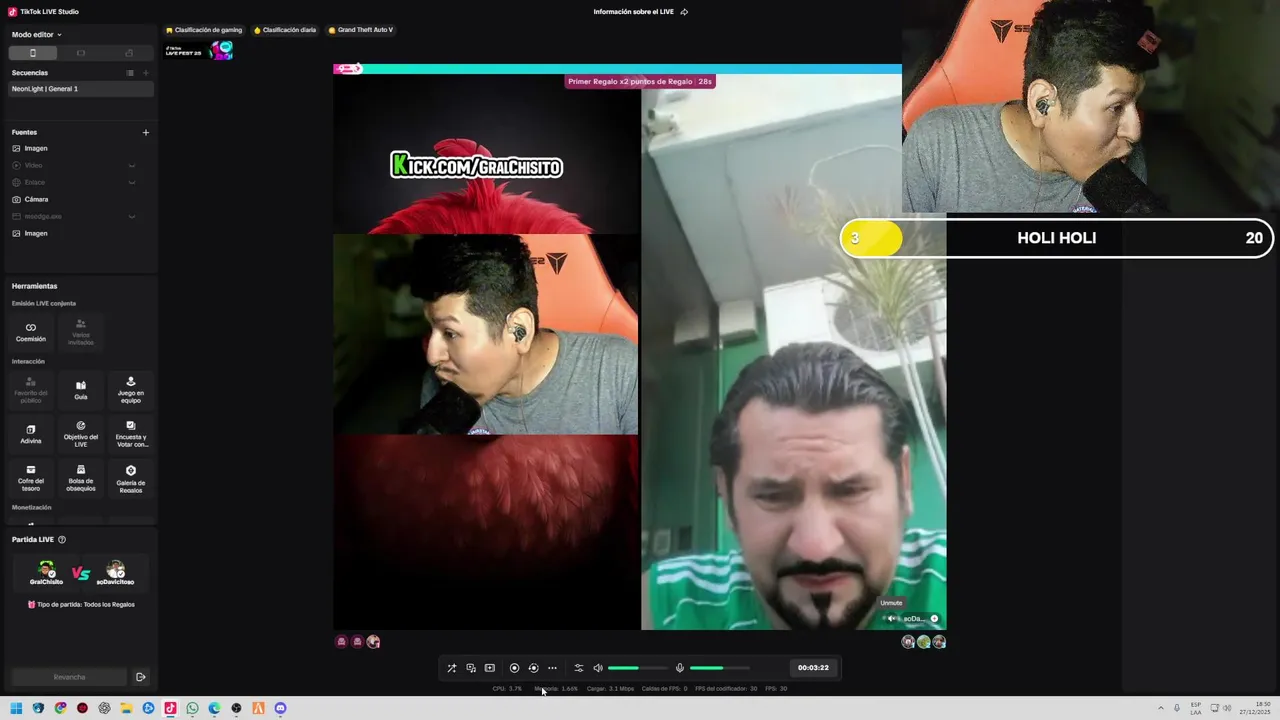Click the right team gifter avatars

924,642
